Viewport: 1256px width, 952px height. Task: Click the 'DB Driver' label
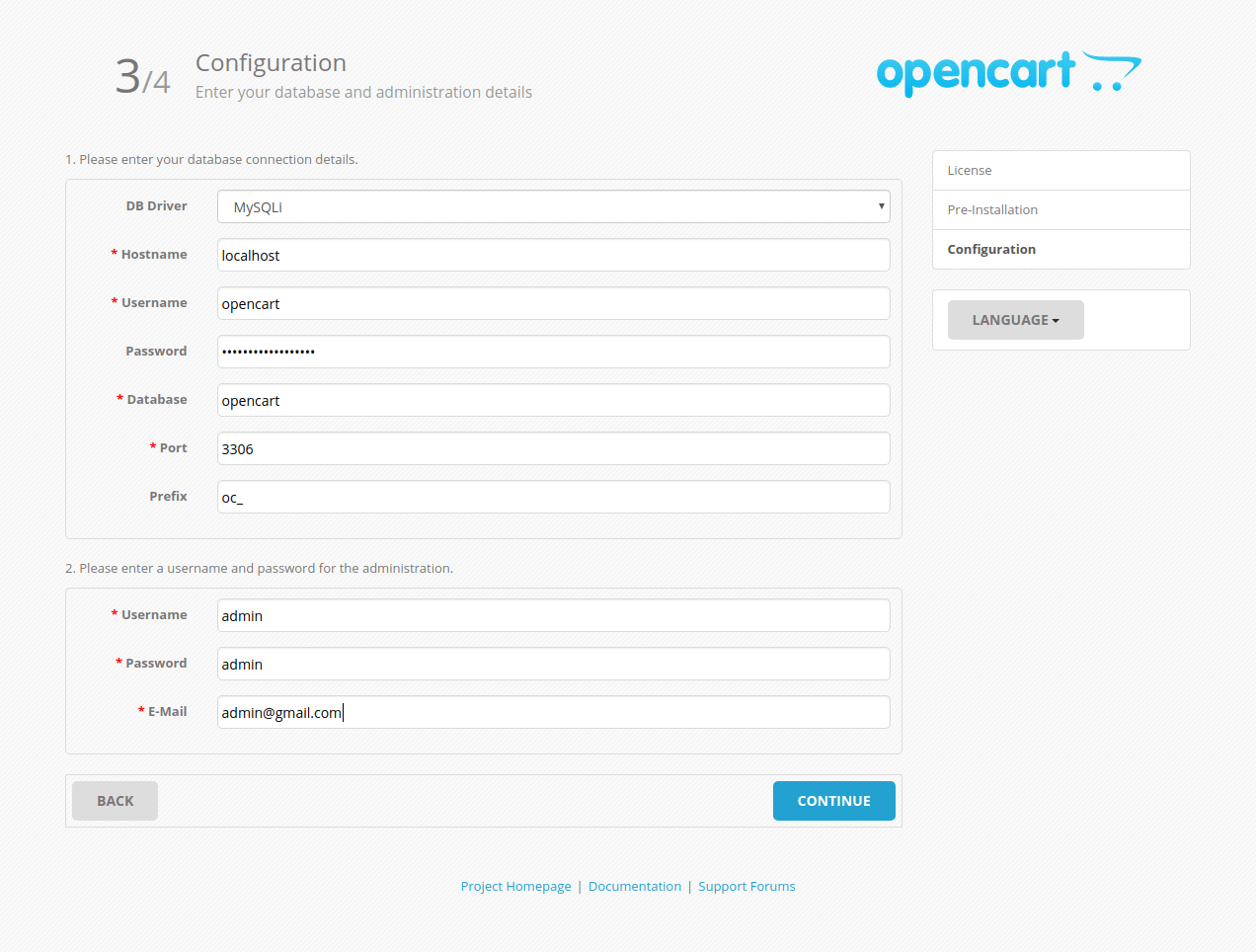click(x=156, y=206)
